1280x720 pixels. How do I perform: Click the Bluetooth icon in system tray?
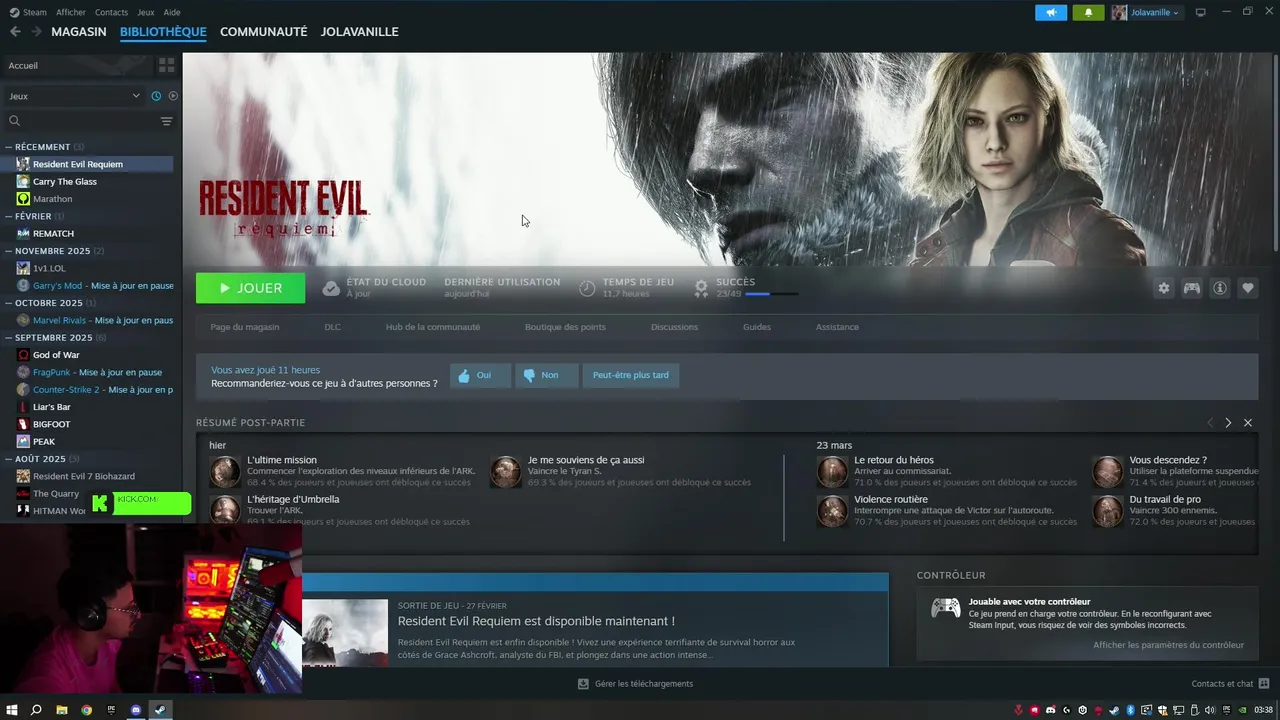[1130, 710]
